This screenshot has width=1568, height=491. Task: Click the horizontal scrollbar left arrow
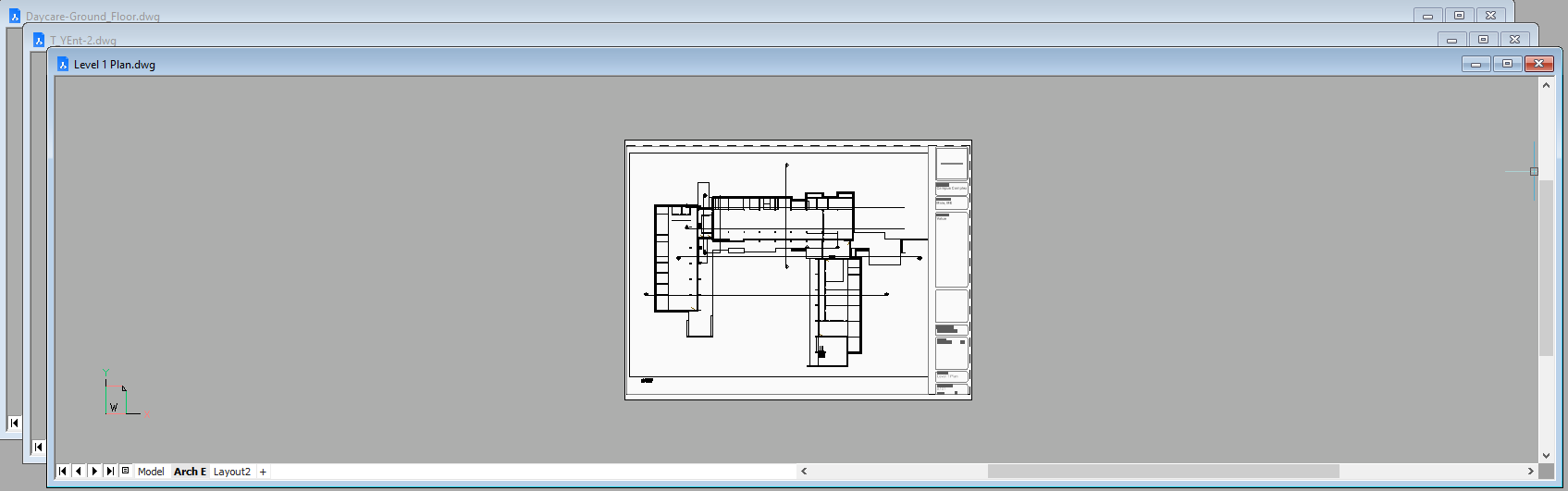[x=804, y=472]
